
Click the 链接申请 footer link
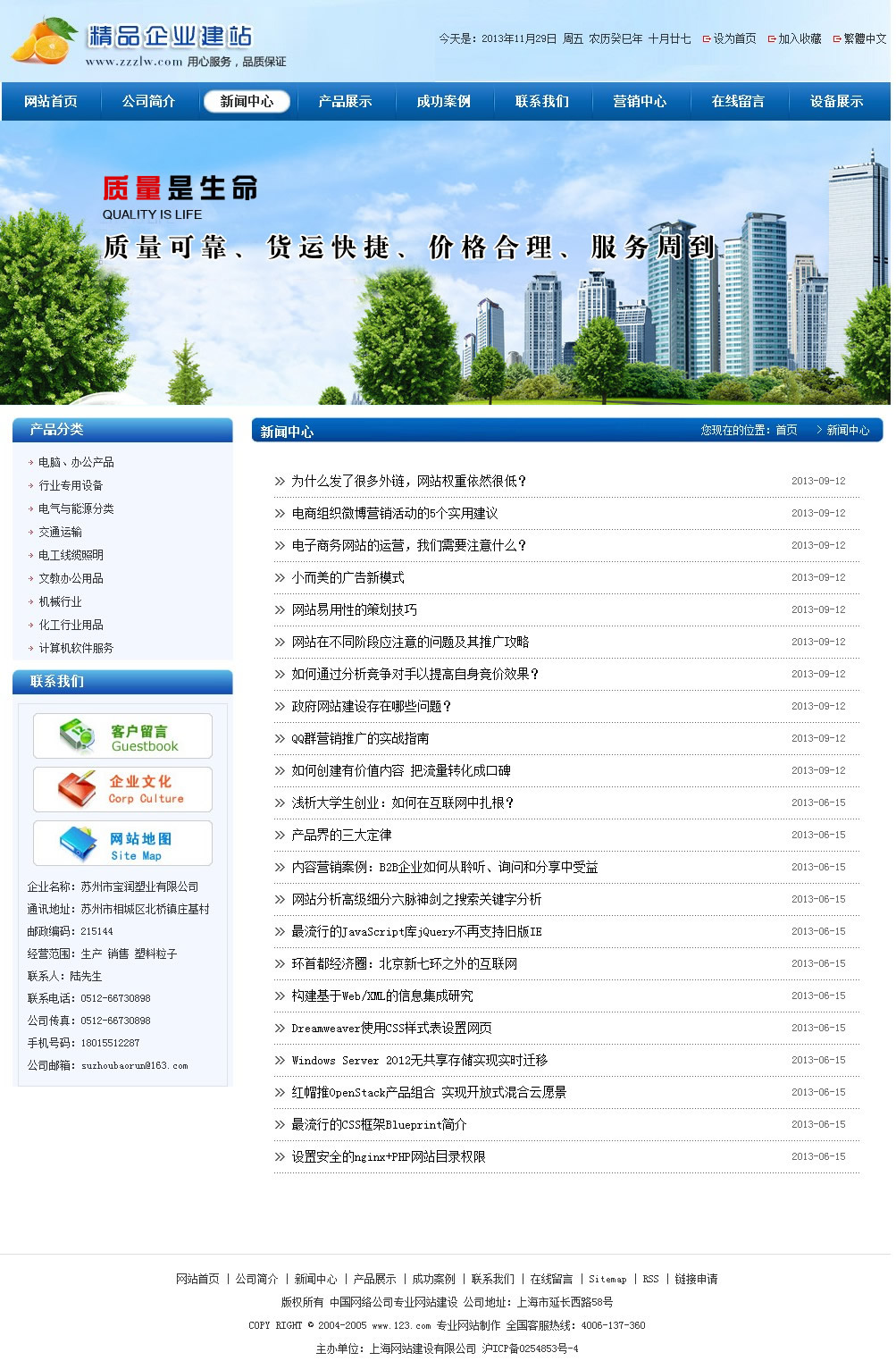point(696,1280)
